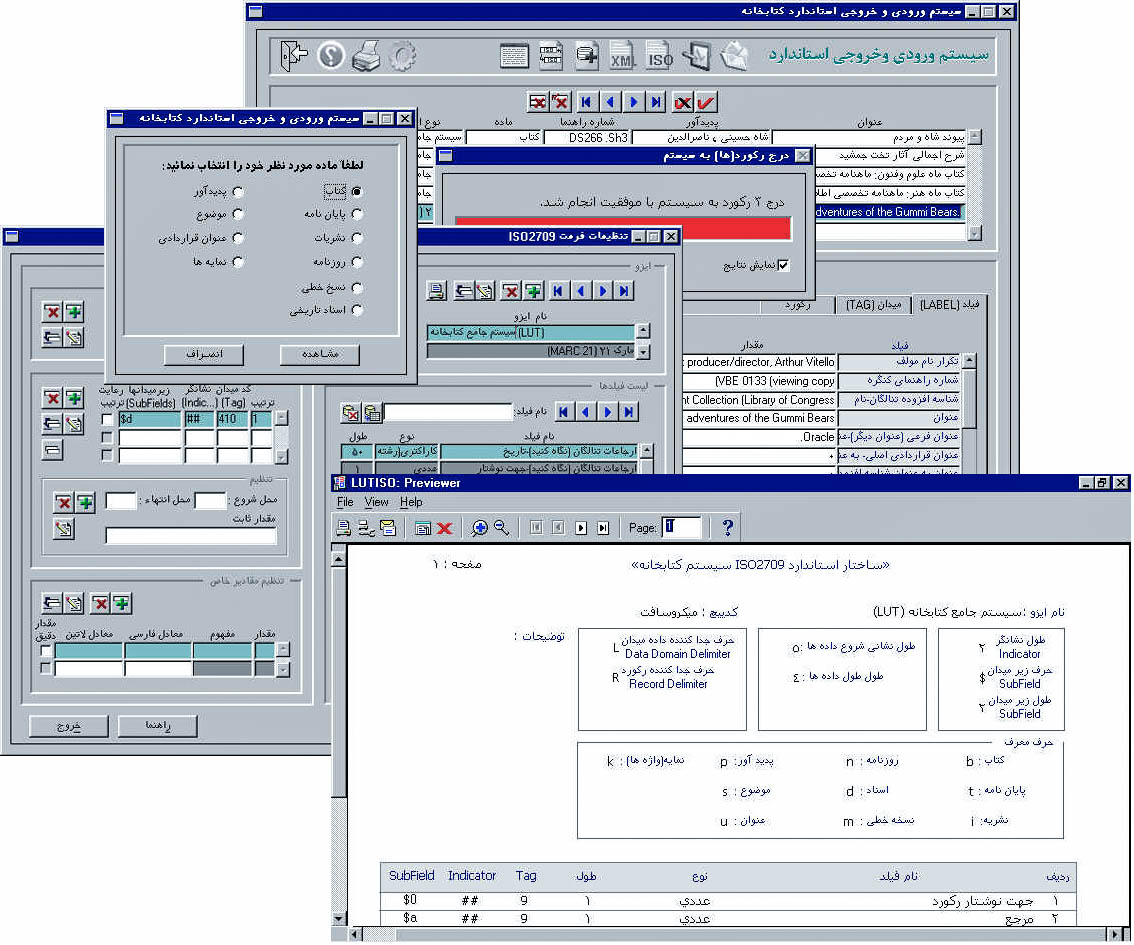Tick first checkbox in special values table

coord(46,651)
